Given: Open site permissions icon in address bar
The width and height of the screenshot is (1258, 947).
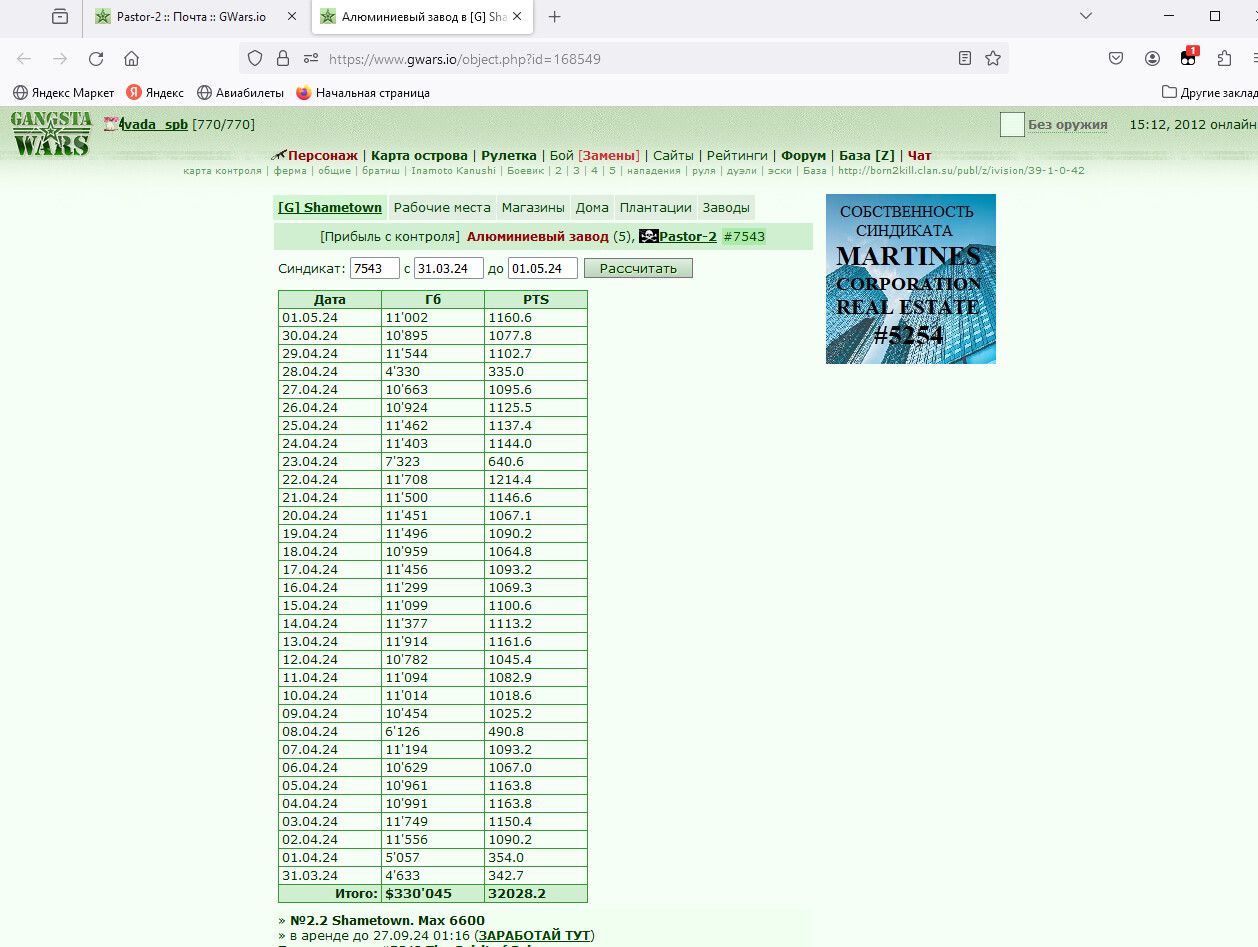Looking at the screenshot, I should 311,59.
